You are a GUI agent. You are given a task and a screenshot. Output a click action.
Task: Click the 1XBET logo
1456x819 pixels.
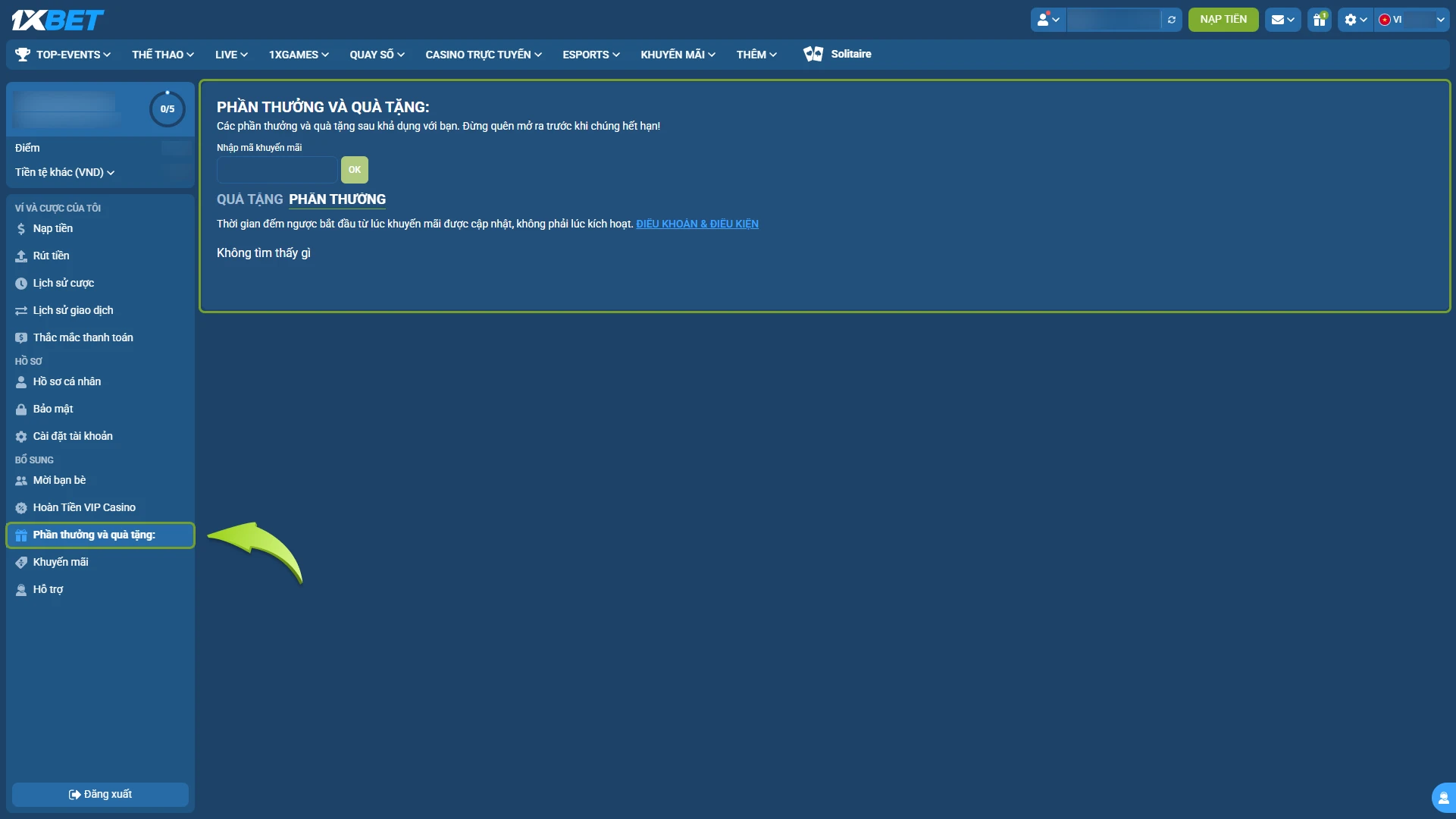tap(58, 20)
